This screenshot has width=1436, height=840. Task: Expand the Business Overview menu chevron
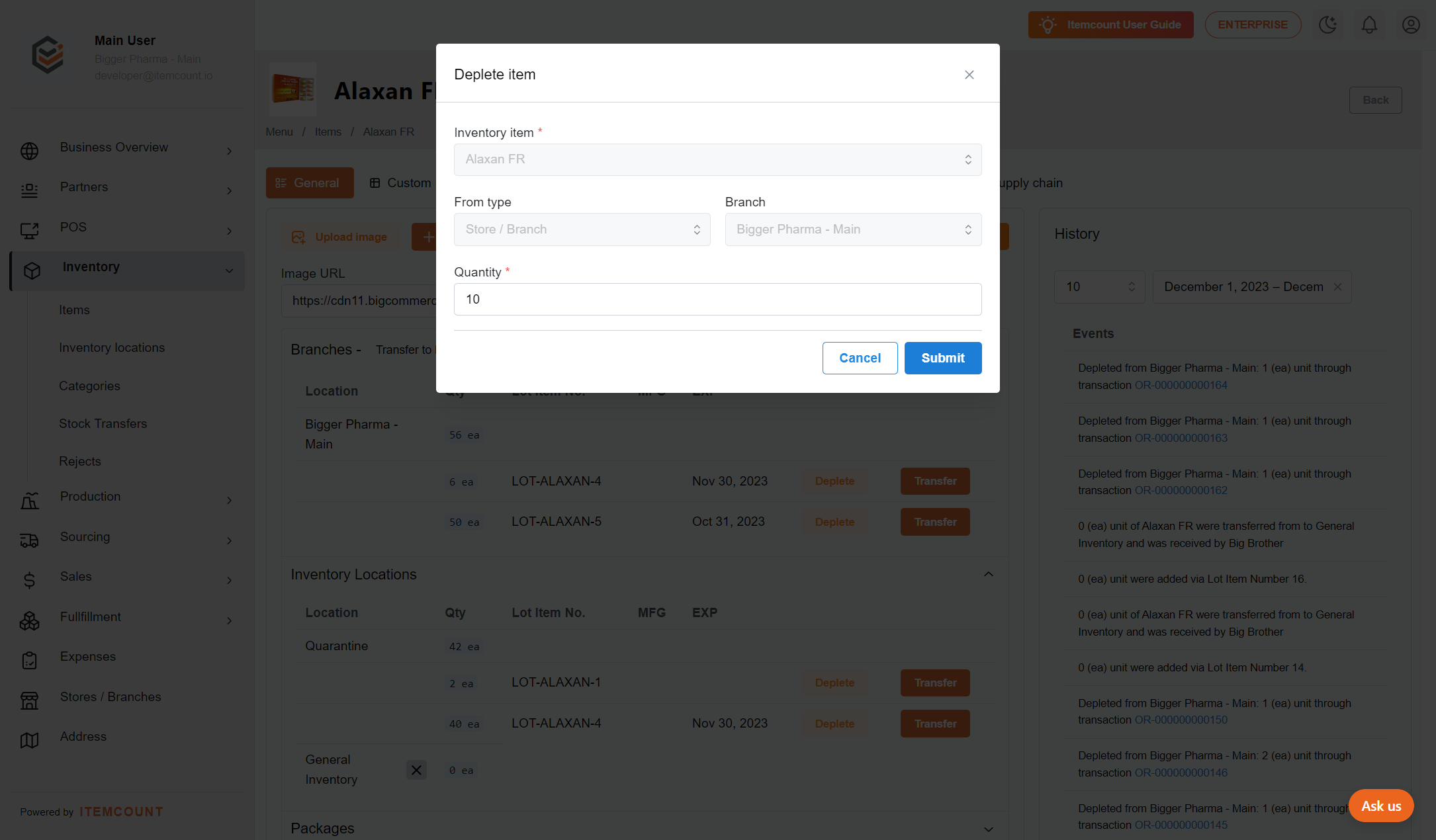click(x=229, y=151)
